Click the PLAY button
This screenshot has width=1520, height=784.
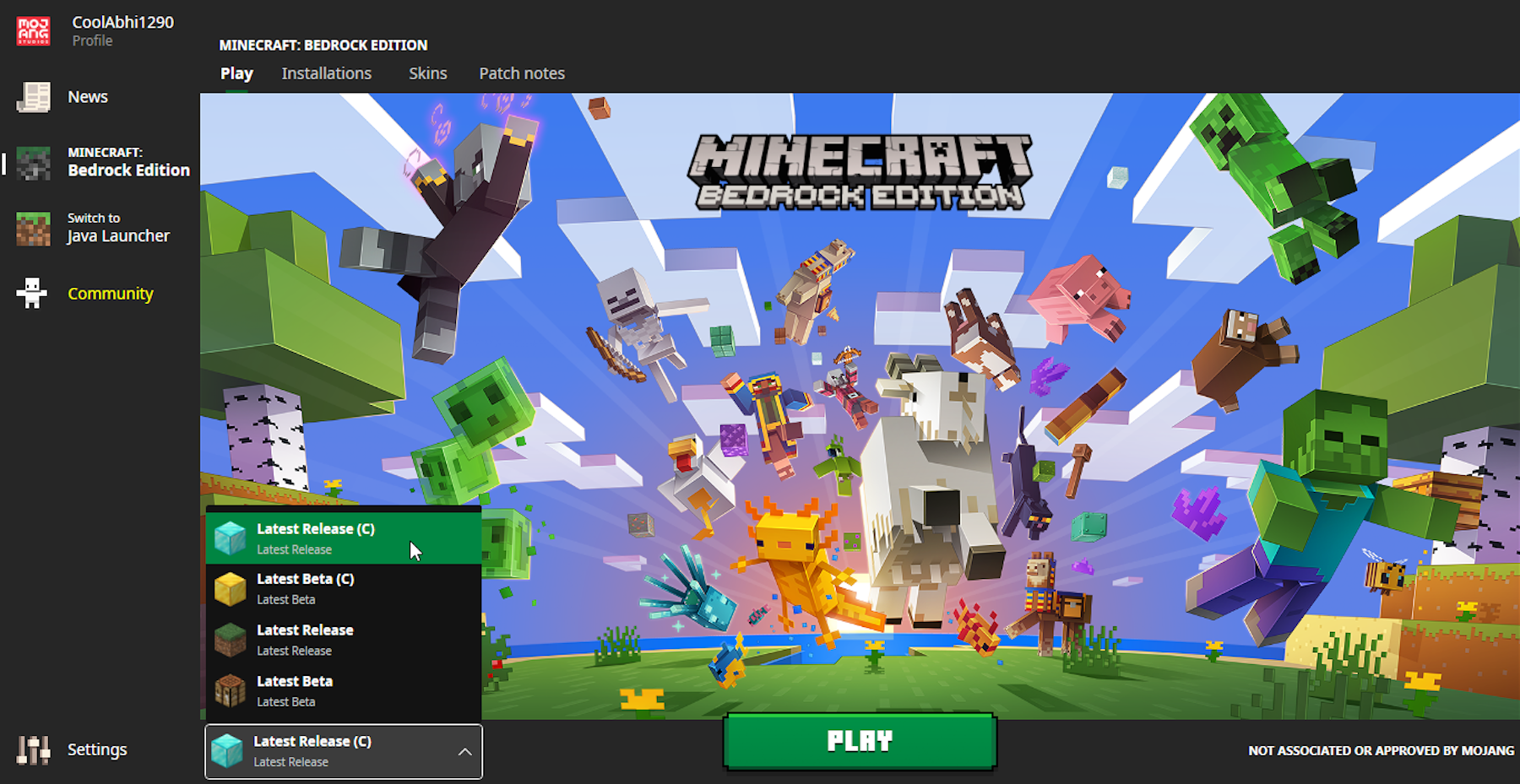(x=860, y=741)
